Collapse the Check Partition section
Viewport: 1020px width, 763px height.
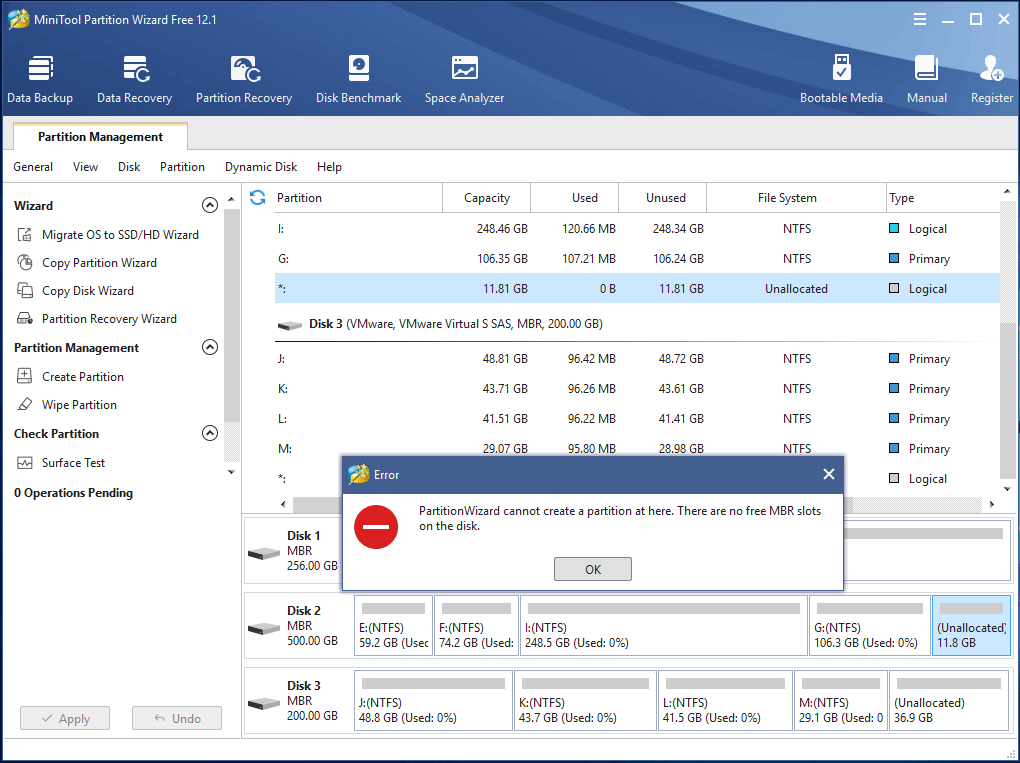tap(210, 433)
